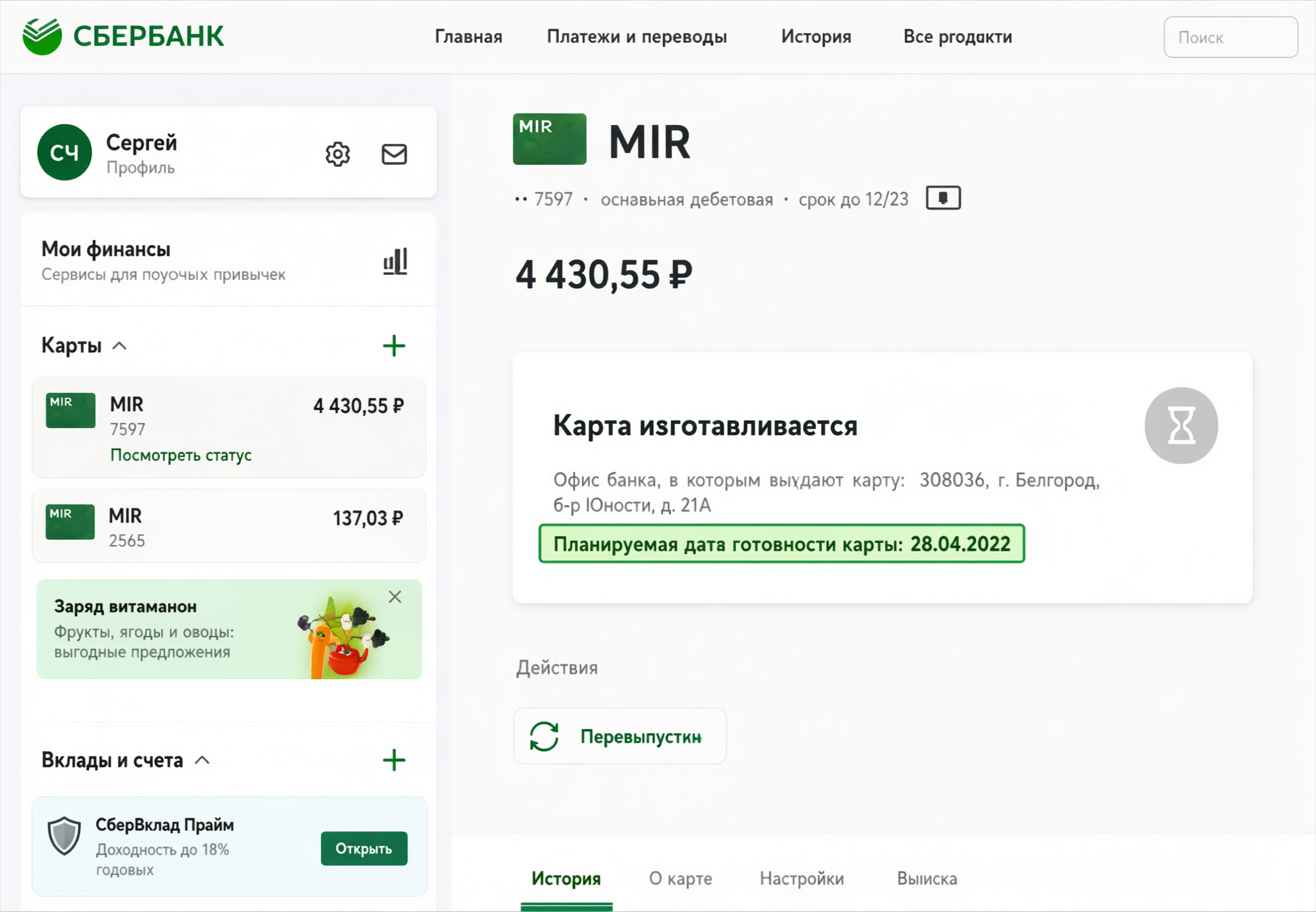
Task: Open Сергей Профиль link
Action: pos(142,154)
